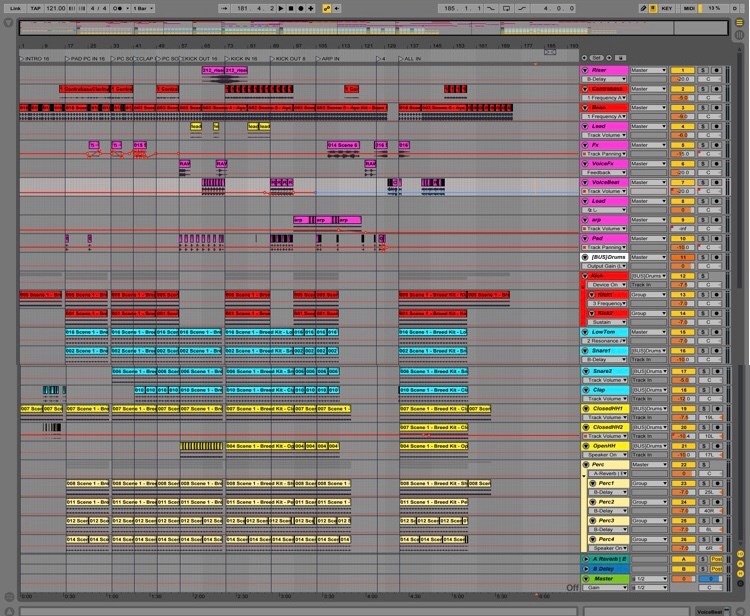Toggle the computer MIDI keyboard icon
The width and height of the screenshot is (750, 616).
[x=653, y=8]
